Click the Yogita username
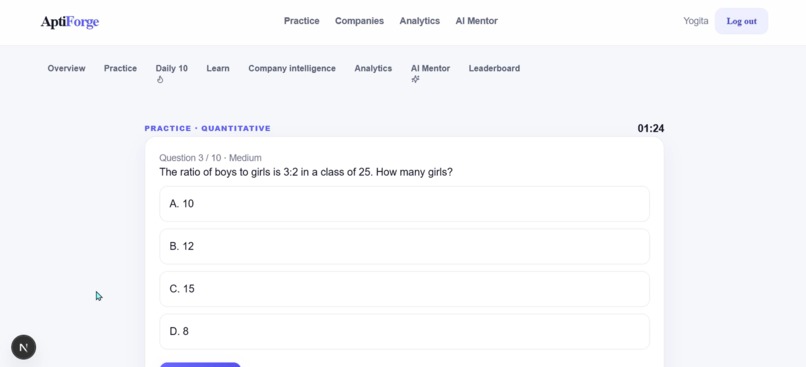 click(695, 21)
